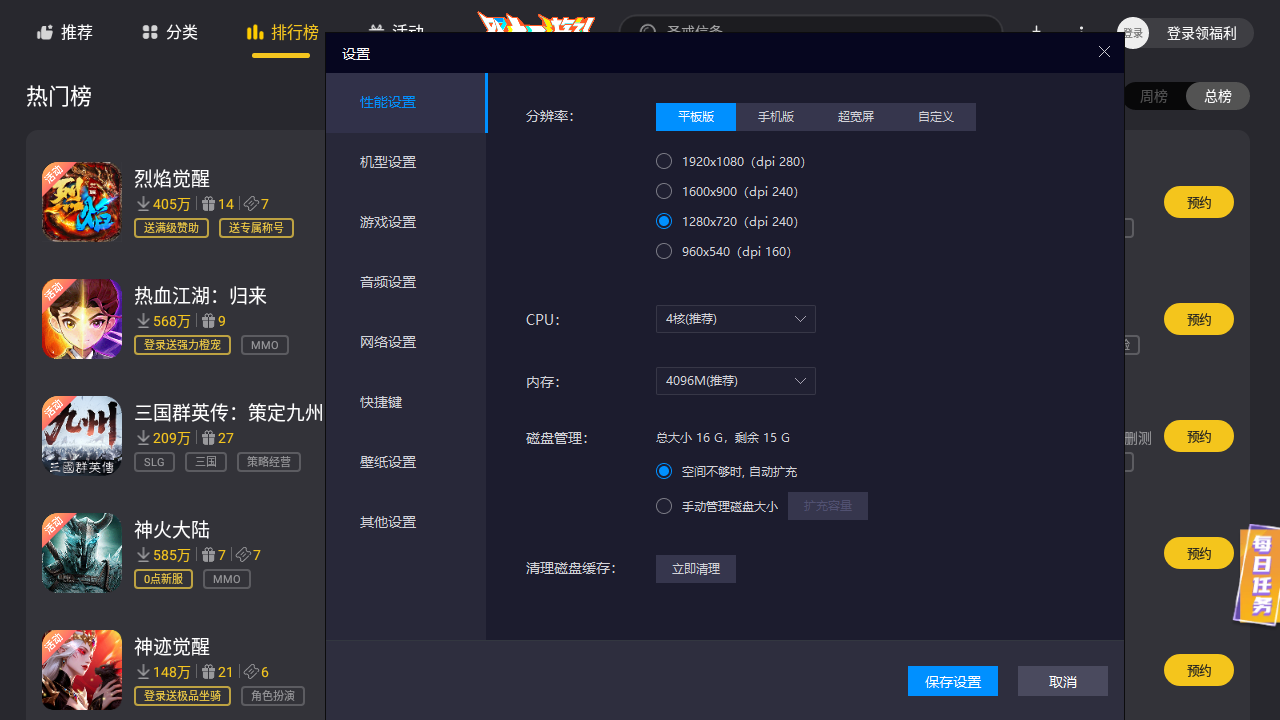Expand the CPU 4核(推荐) dropdown
This screenshot has height=720, width=1280.
[735, 319]
